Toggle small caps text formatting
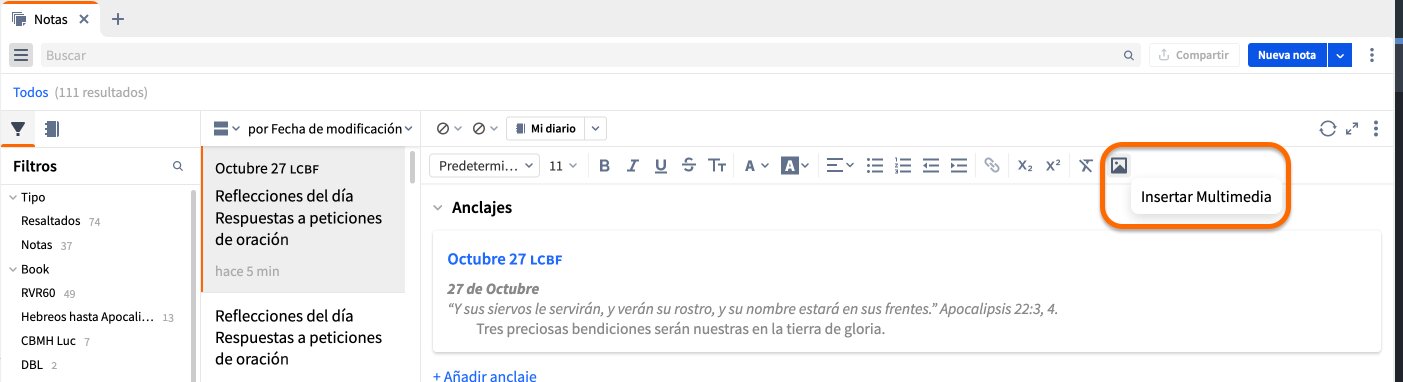Image resolution: width=1403 pixels, height=382 pixels. tap(717, 165)
